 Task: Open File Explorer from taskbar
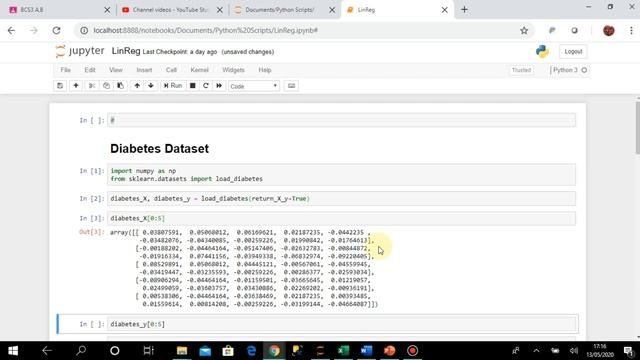(x=182, y=351)
